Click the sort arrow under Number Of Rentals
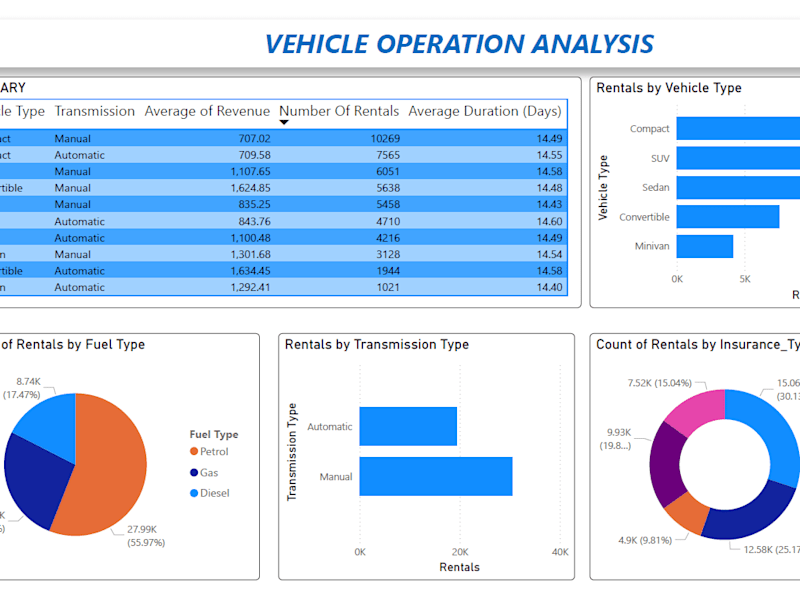 point(284,122)
